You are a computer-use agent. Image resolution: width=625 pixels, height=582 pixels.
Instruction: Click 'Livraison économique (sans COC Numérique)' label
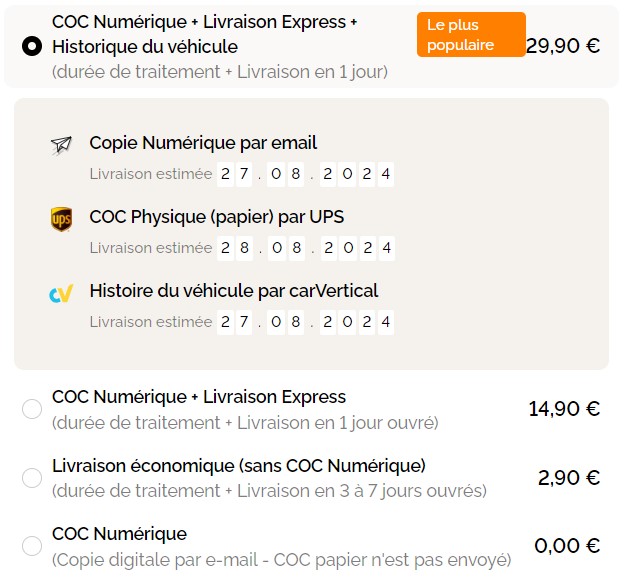(239, 466)
